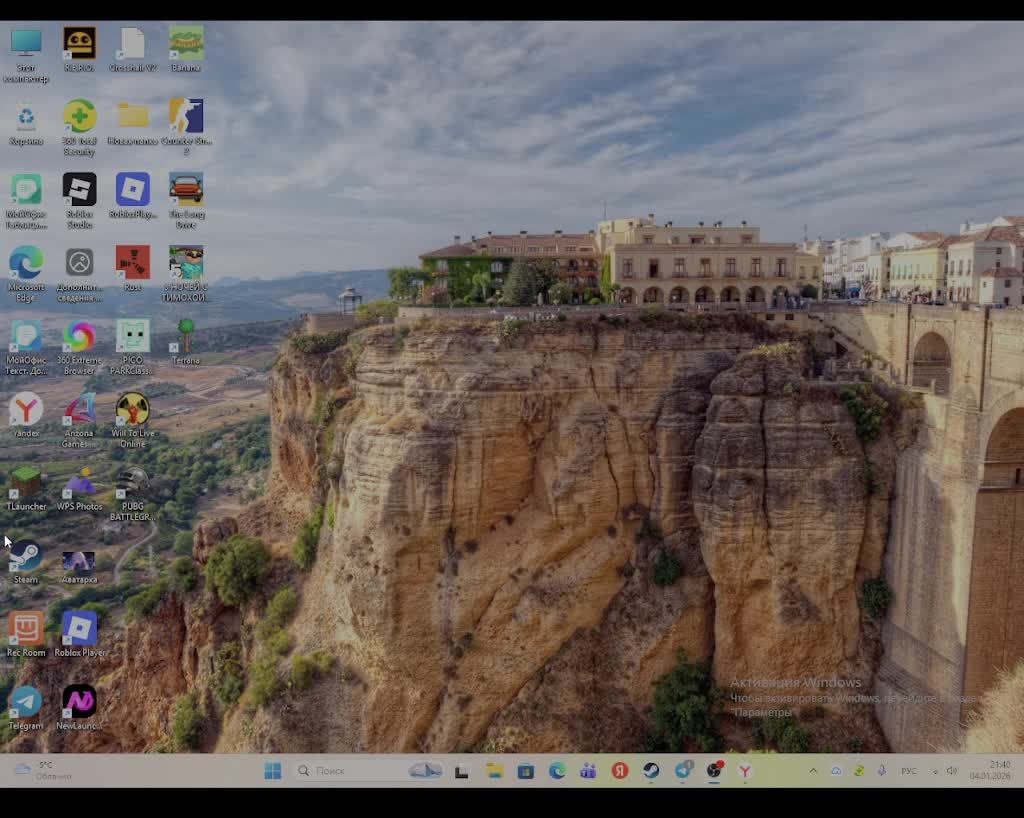Screen dimensions: 1024x818
Task: Switch input language via РУС indicator
Action: pyautogui.click(x=908, y=771)
